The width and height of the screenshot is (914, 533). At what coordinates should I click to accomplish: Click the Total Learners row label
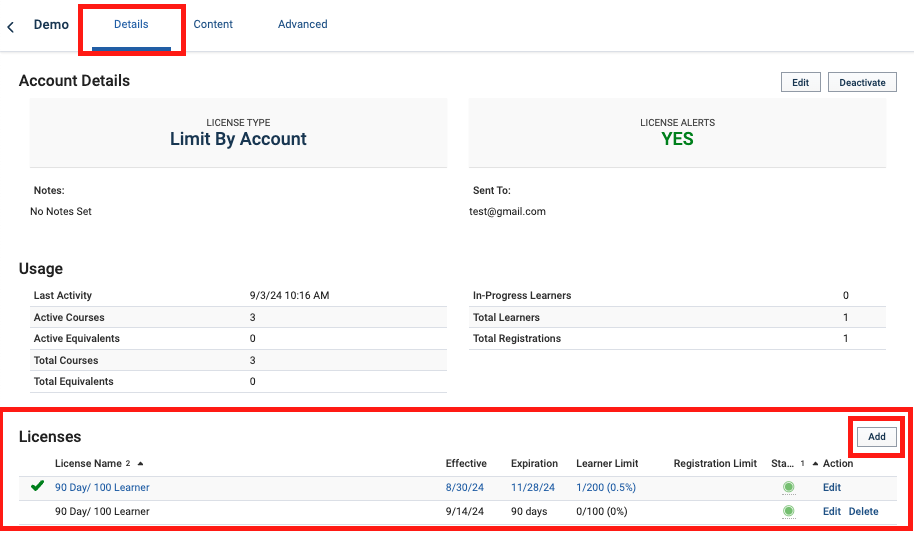pos(506,317)
